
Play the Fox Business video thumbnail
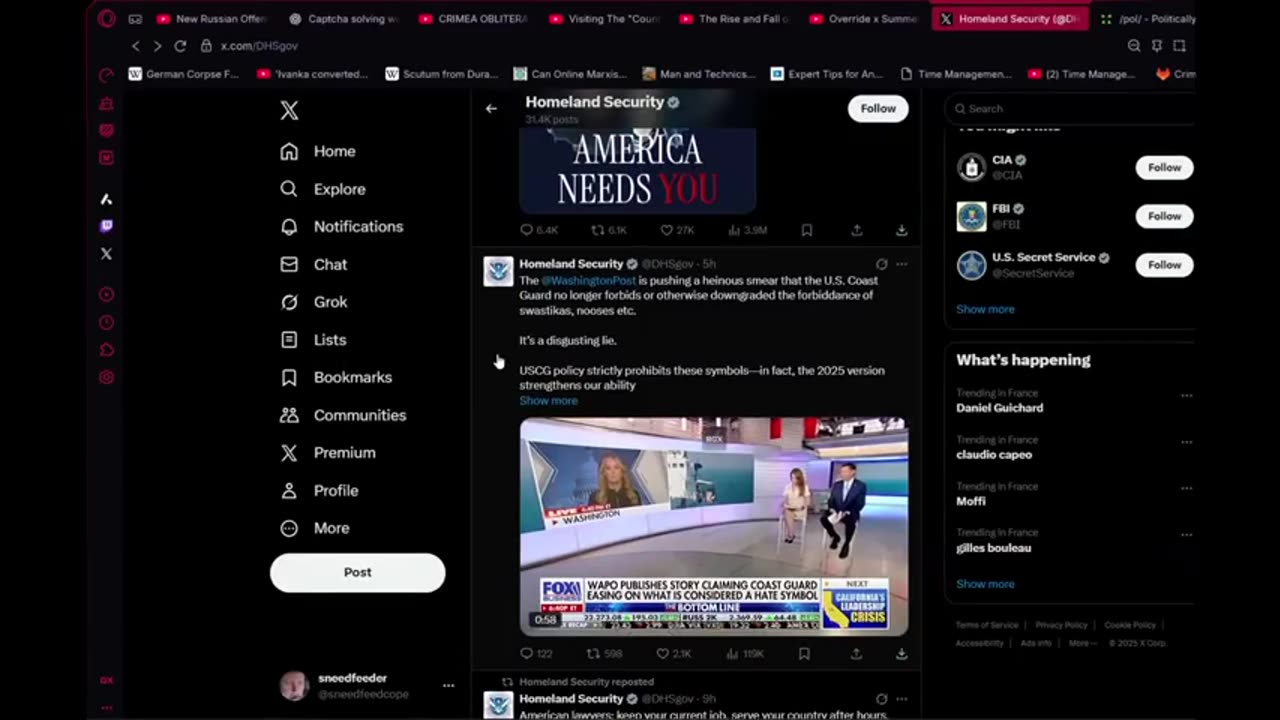714,526
